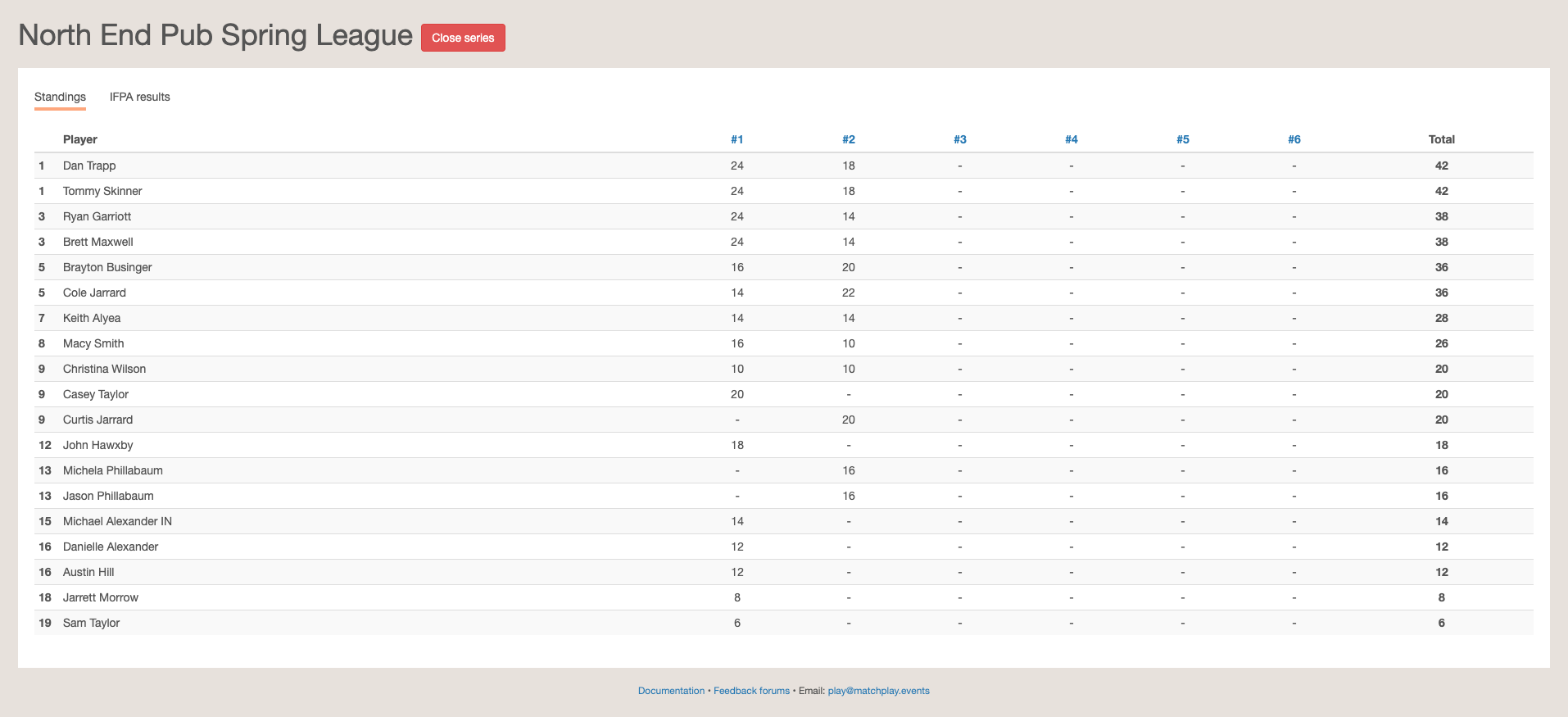Click Brayton Businger's name
Image resolution: width=1568 pixels, height=717 pixels.
coord(107,267)
